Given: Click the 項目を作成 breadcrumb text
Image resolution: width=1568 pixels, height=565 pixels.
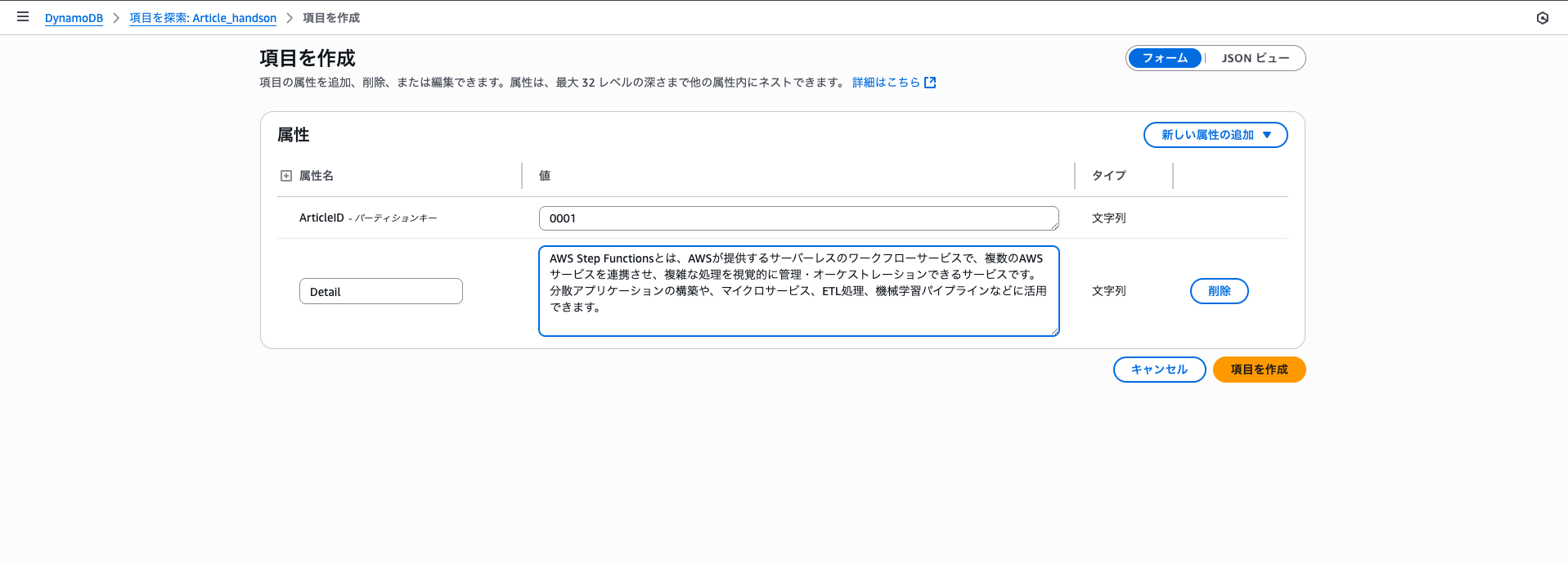Looking at the screenshot, I should point(331,18).
